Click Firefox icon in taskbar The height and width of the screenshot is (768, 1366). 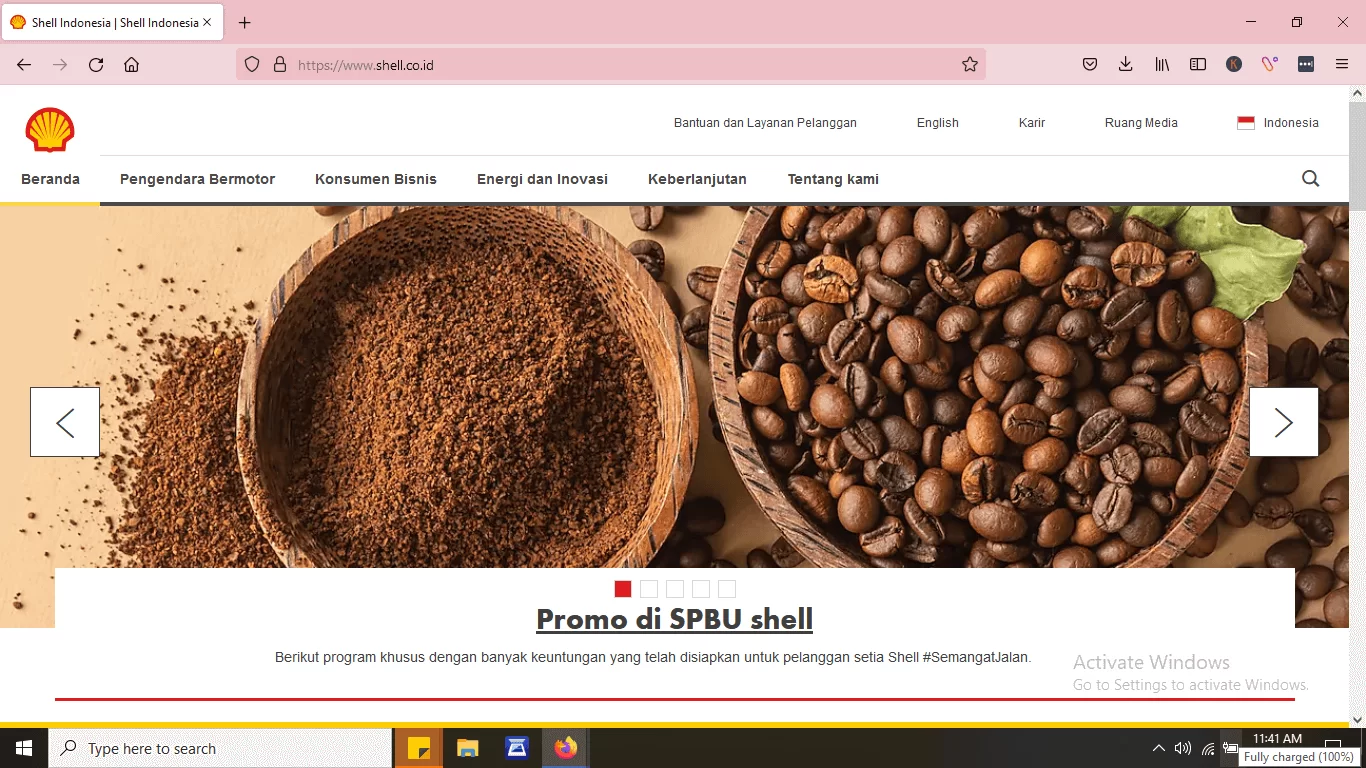(x=566, y=748)
